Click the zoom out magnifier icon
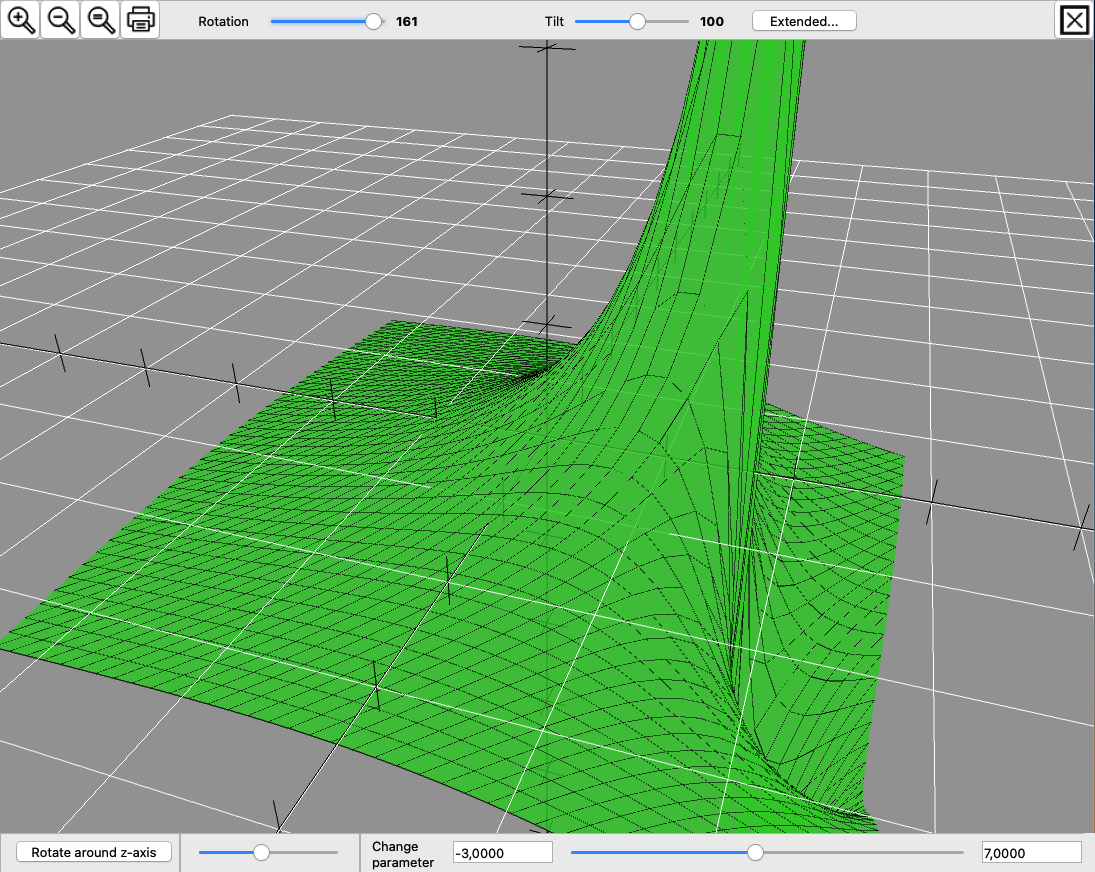 [x=61, y=20]
